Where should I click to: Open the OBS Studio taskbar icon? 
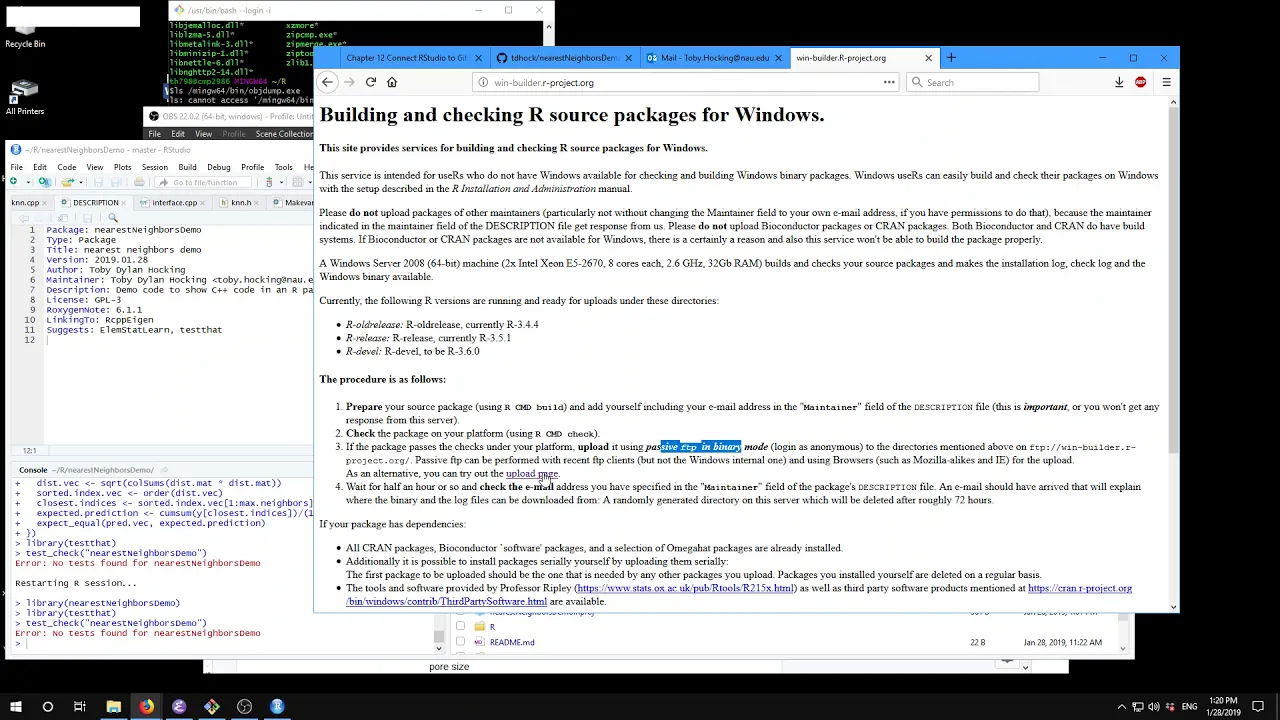pos(245,707)
